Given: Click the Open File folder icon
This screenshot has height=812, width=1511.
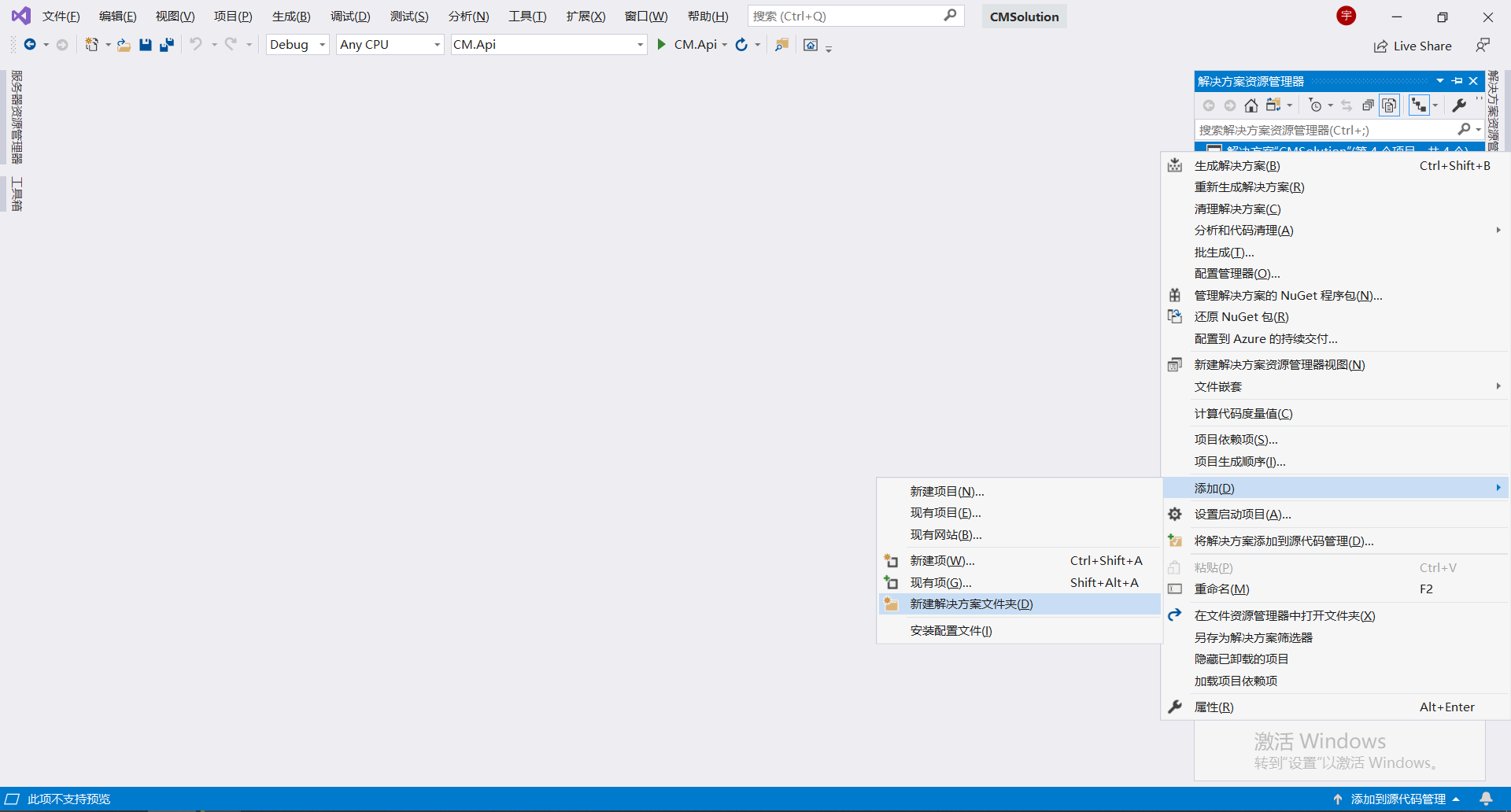Looking at the screenshot, I should click(x=124, y=45).
